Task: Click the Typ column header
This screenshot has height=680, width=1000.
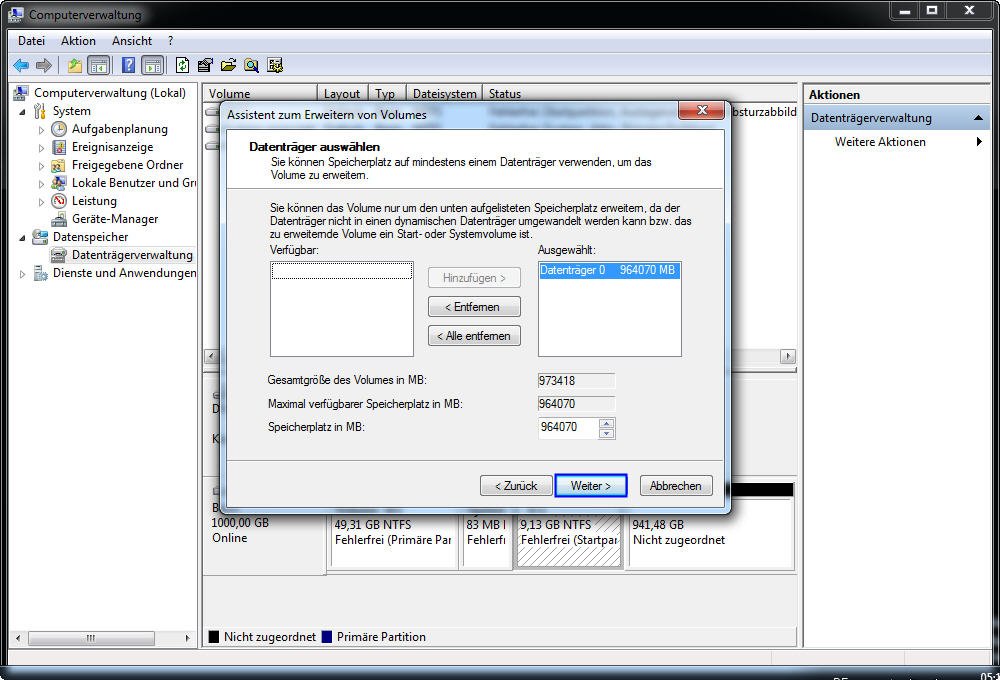Action: (387, 93)
